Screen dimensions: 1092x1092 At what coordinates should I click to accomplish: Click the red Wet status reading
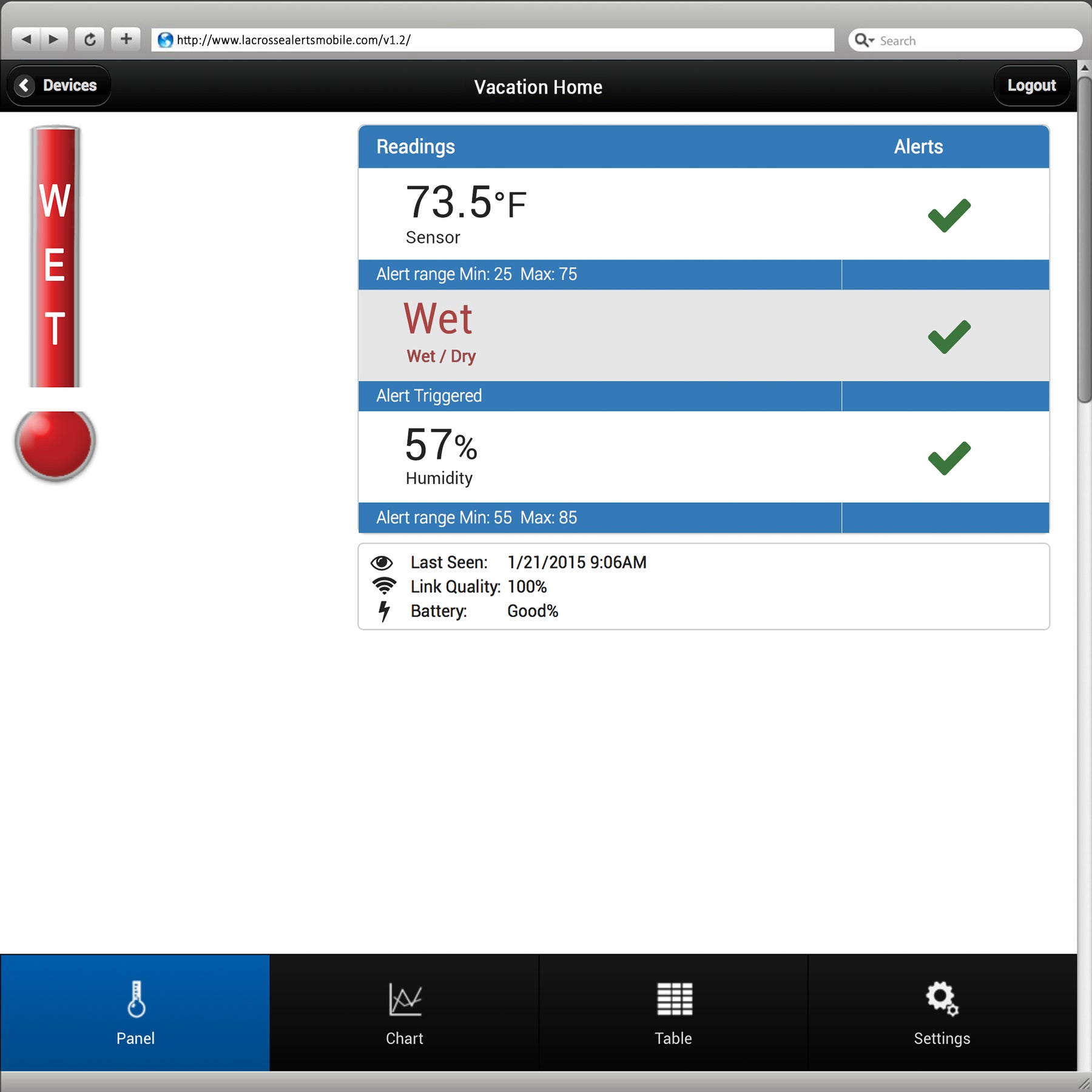click(438, 318)
